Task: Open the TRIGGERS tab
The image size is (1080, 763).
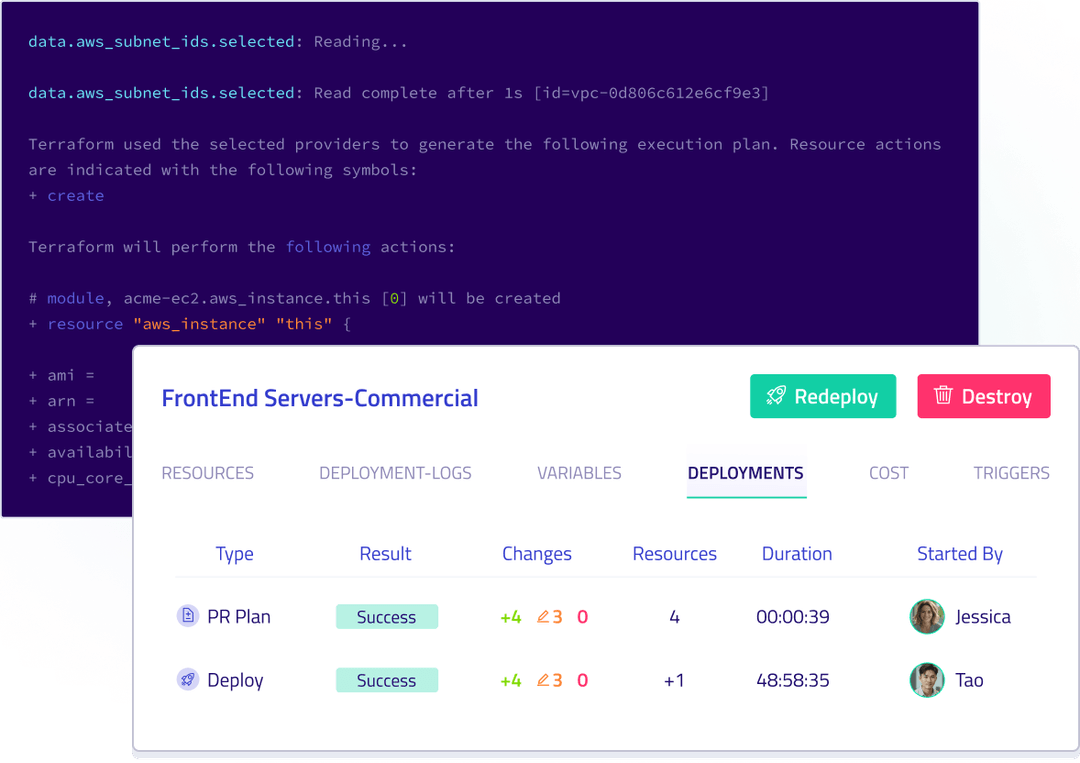Action: pos(1011,473)
